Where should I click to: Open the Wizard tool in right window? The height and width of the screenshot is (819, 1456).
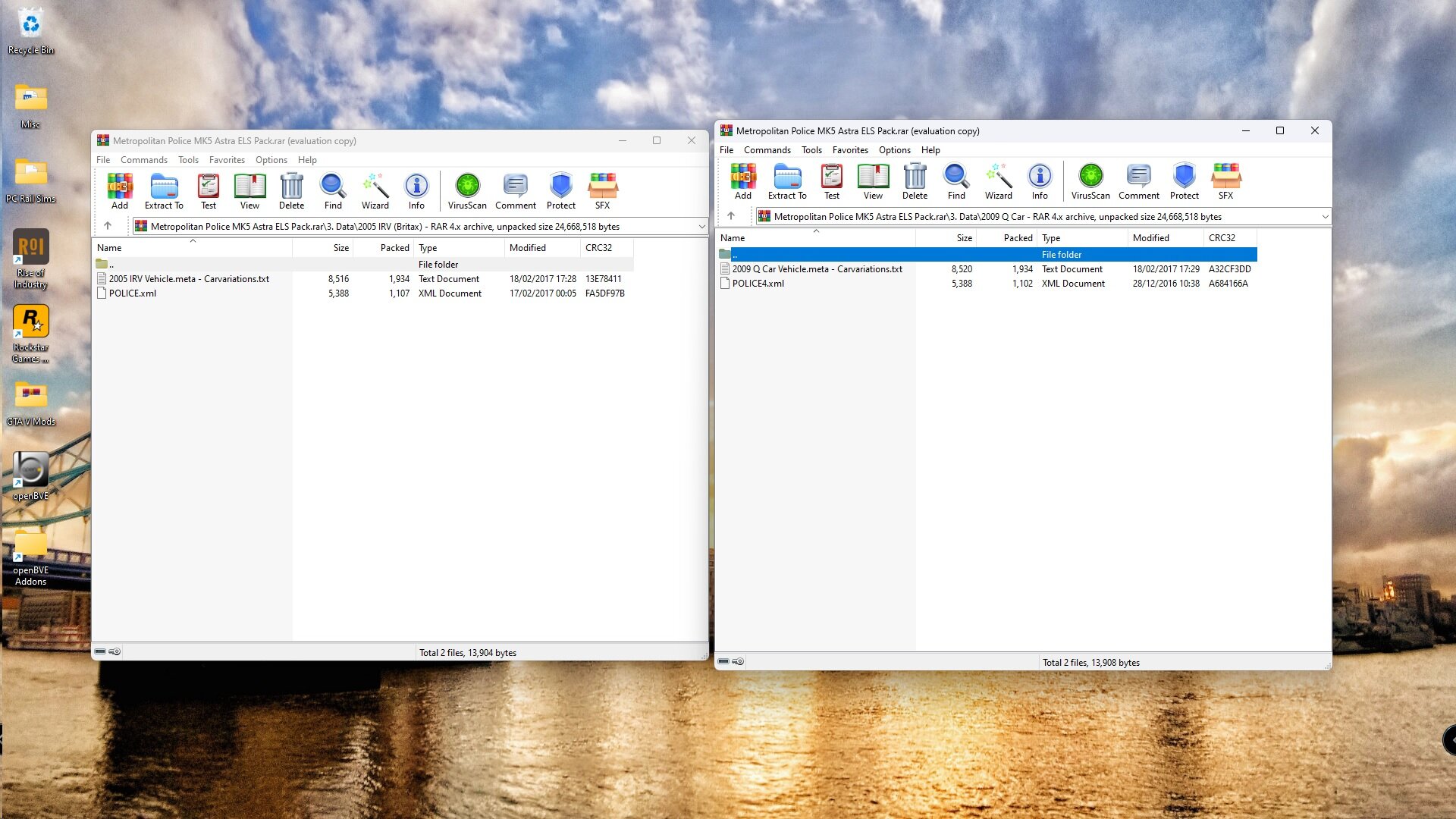pyautogui.click(x=998, y=180)
